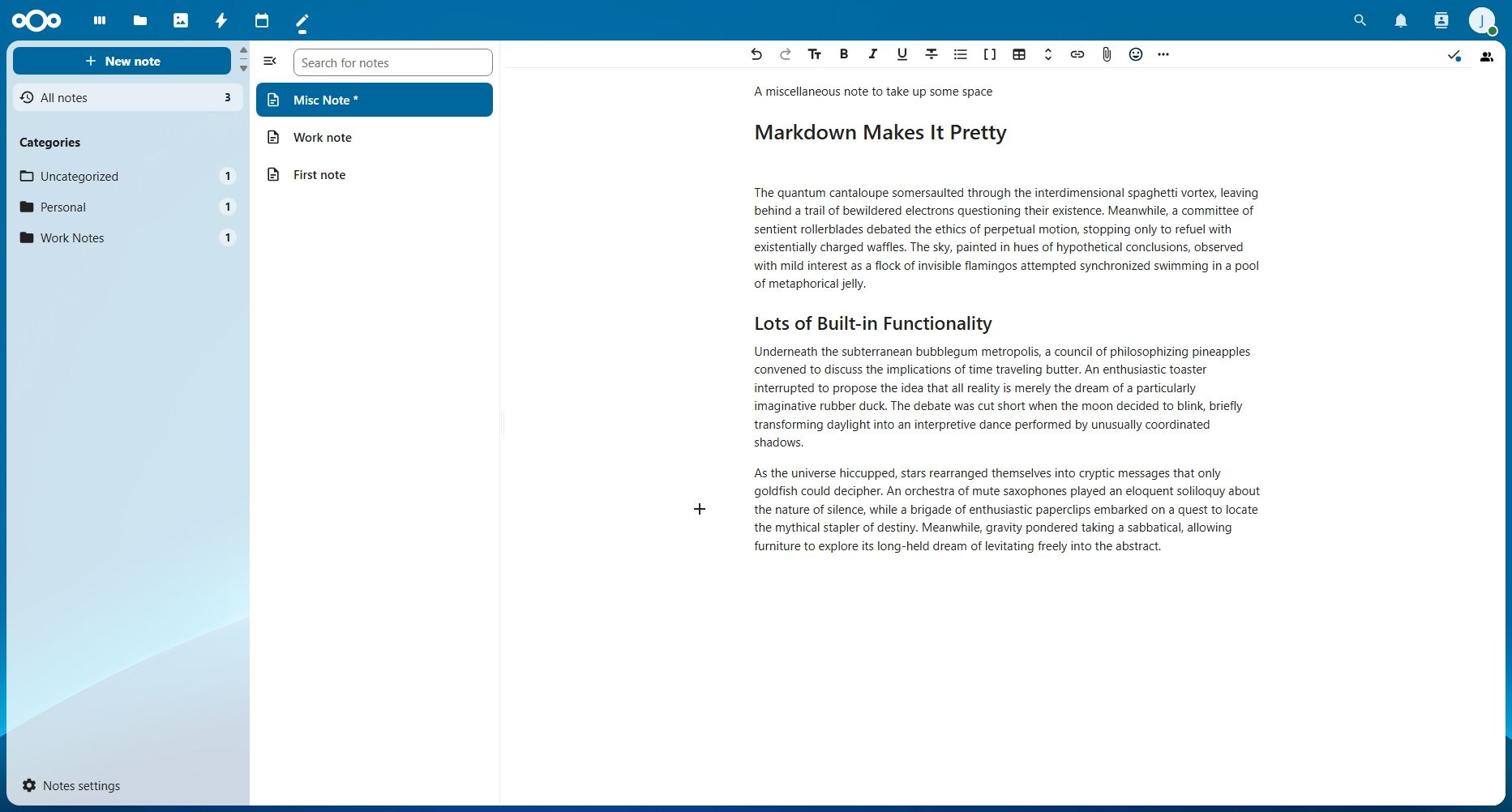Click the undo icon in the editor toolbar
The width and height of the screenshot is (1512, 812).
coord(756,54)
